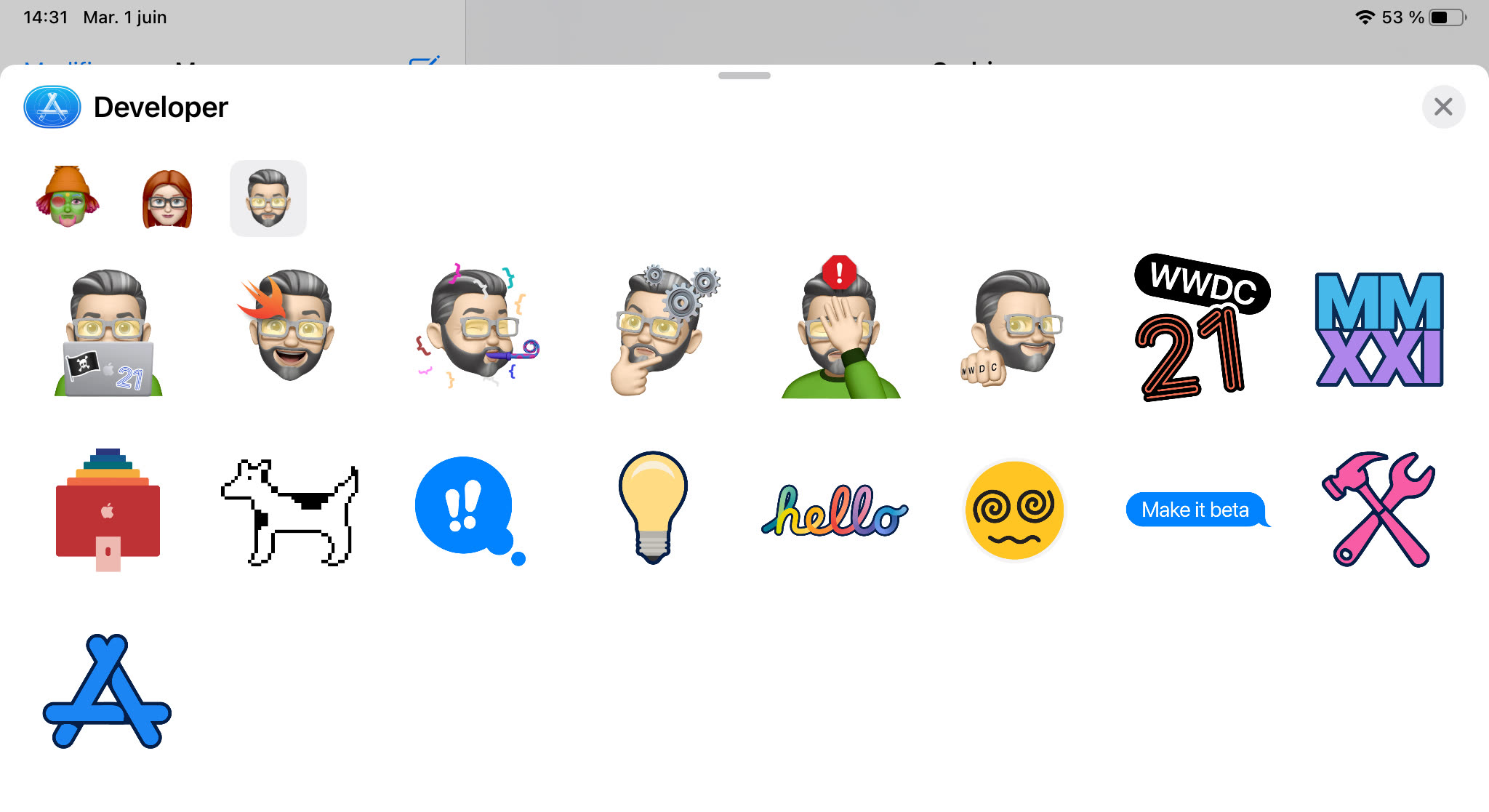Send the Make it beta bubble sticker

tap(1197, 510)
